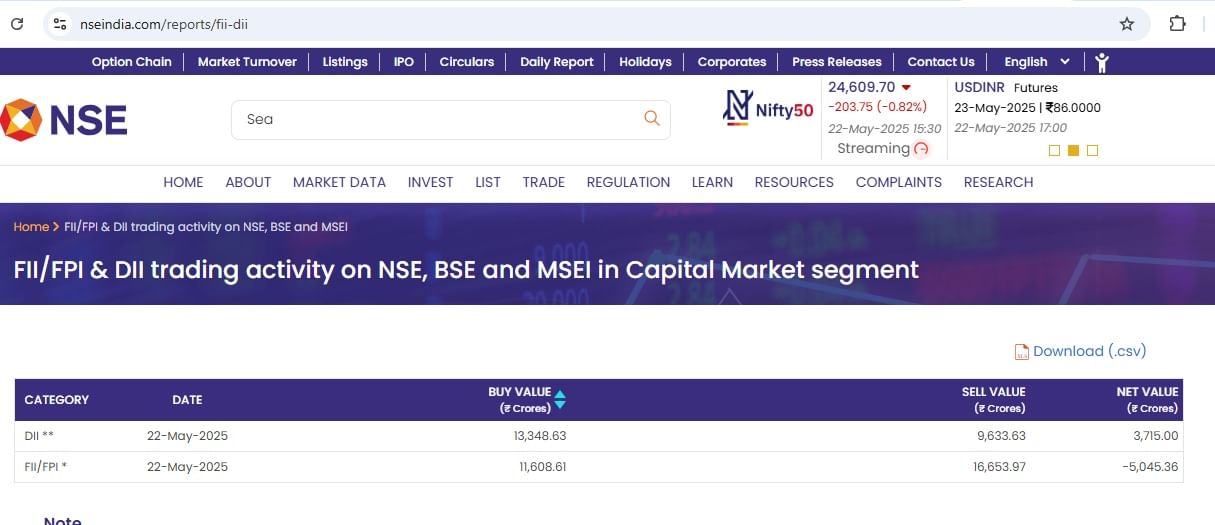Open the Option Chain link
The image size is (1215, 525).
pos(132,62)
